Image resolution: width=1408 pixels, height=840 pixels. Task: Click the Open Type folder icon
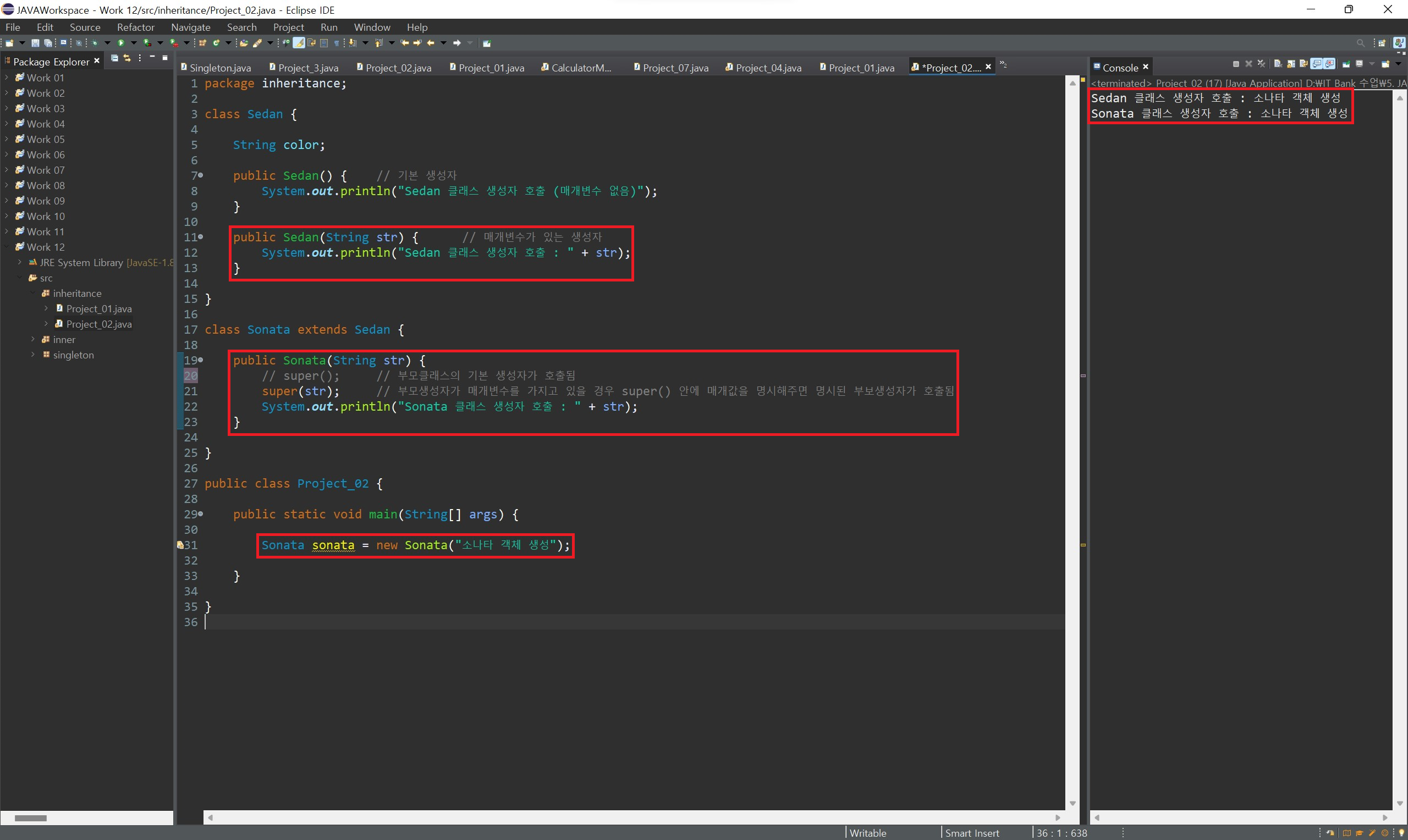(244, 43)
